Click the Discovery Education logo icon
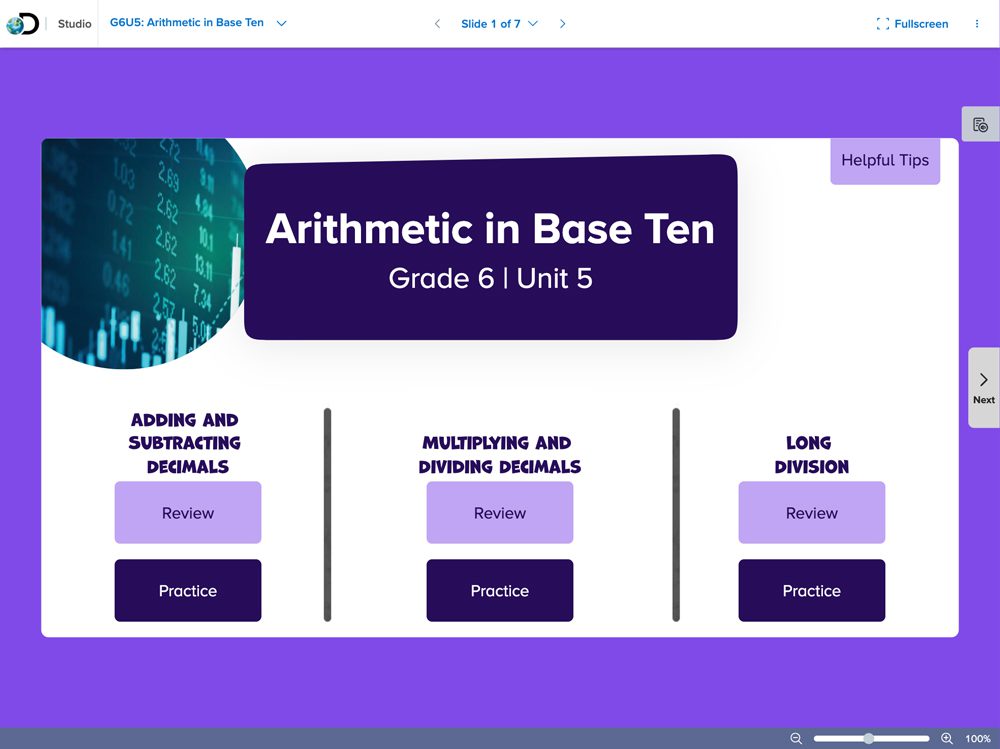 coord(22,23)
